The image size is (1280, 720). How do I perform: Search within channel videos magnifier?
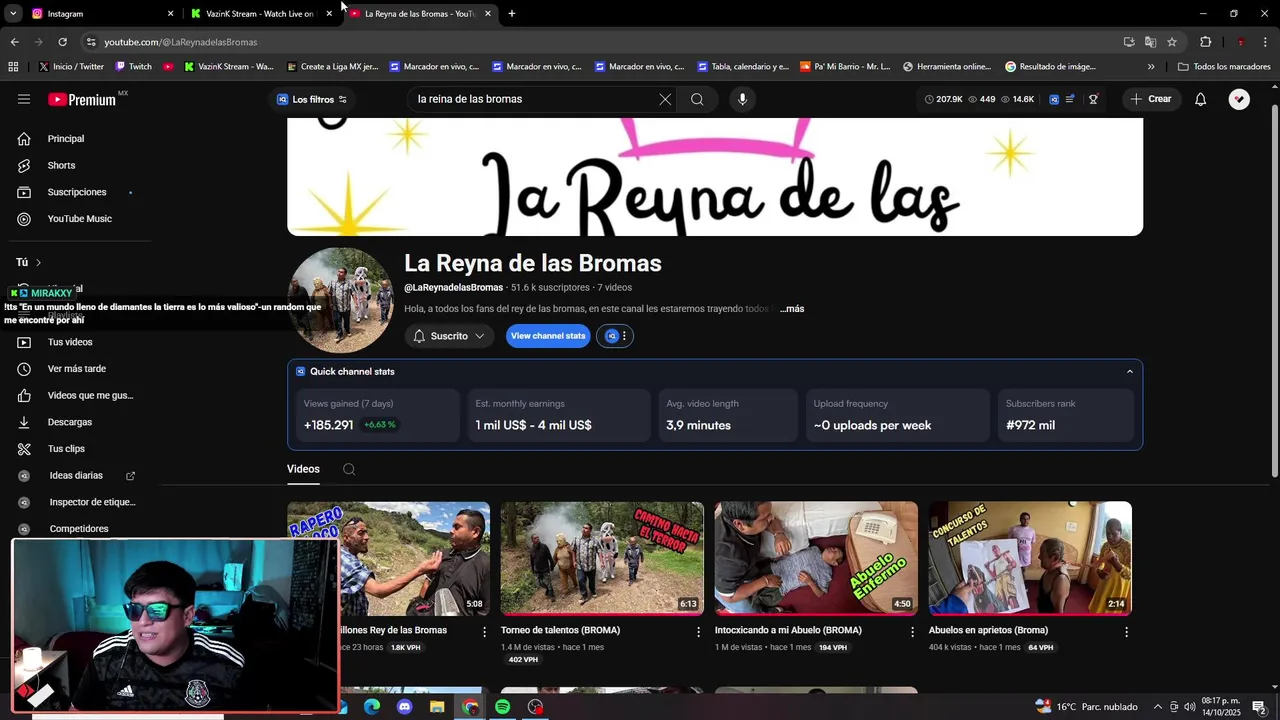(x=349, y=469)
